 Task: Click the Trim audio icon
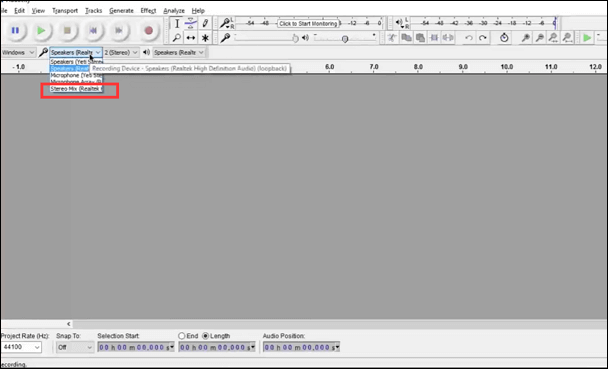[434, 38]
